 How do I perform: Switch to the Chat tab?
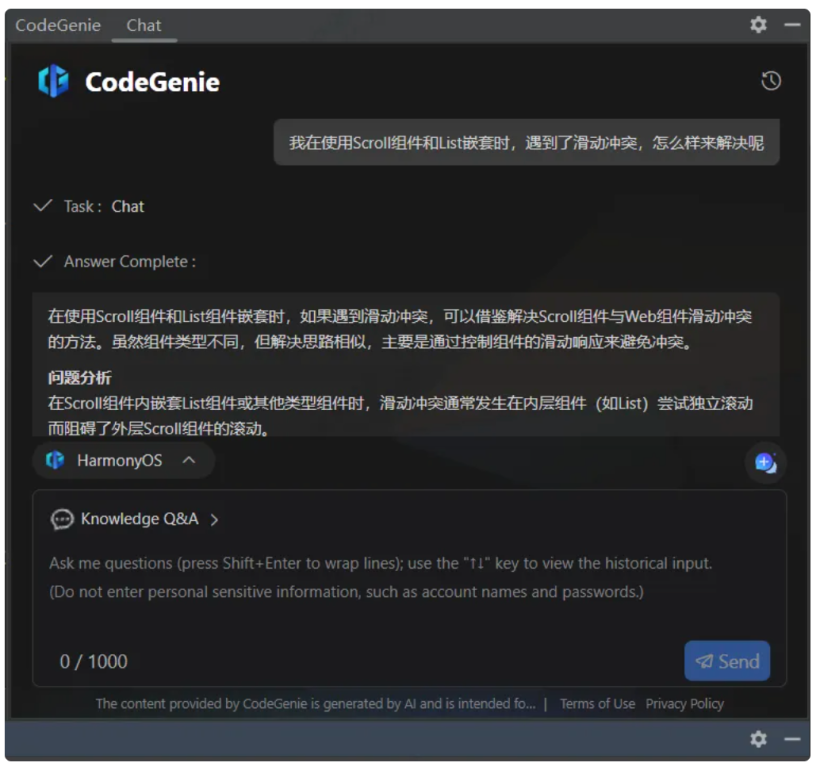[144, 25]
